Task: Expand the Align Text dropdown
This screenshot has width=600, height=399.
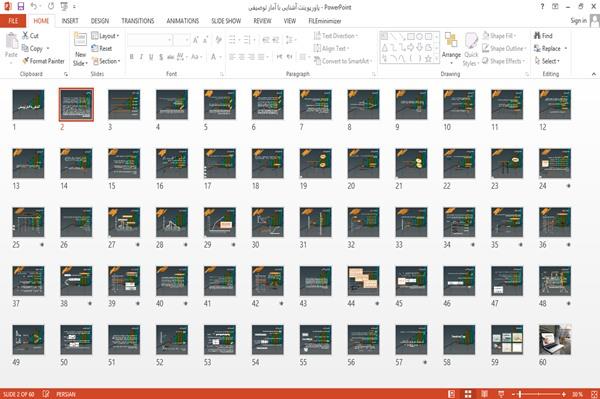Action: (331, 48)
